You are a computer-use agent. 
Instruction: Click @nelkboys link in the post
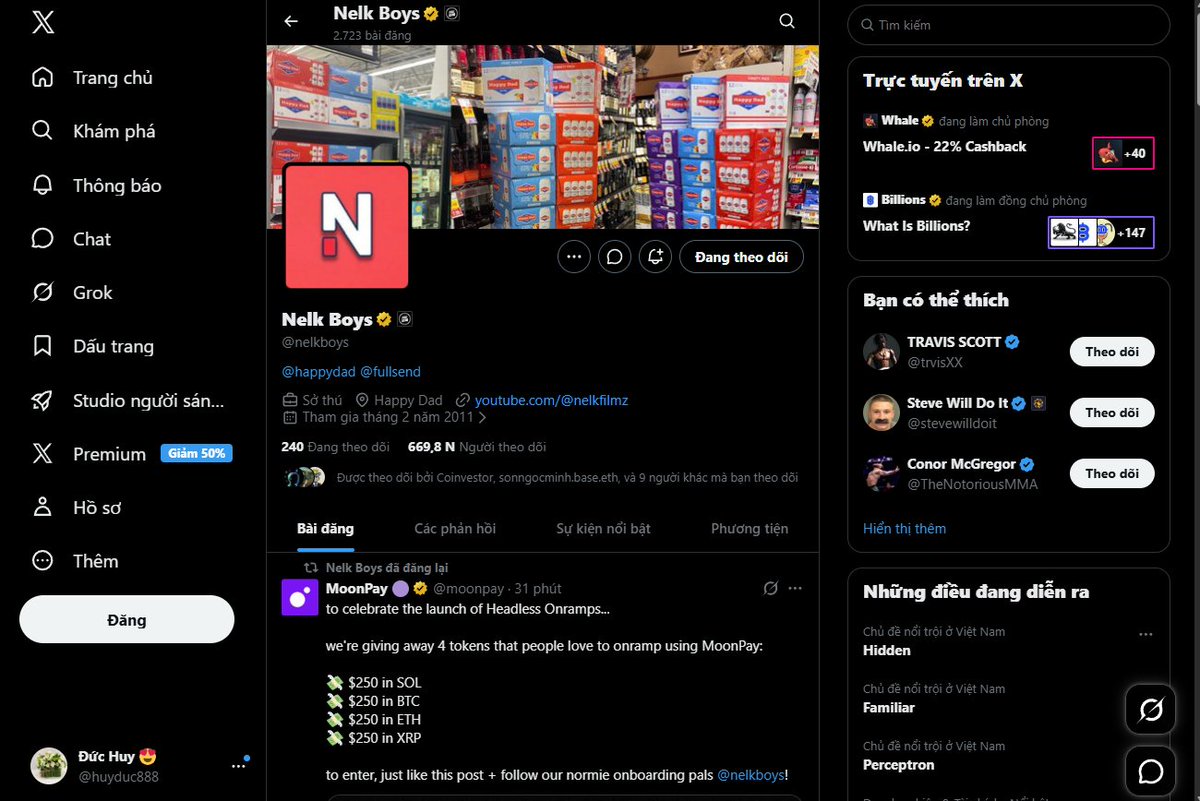[x=752, y=774]
